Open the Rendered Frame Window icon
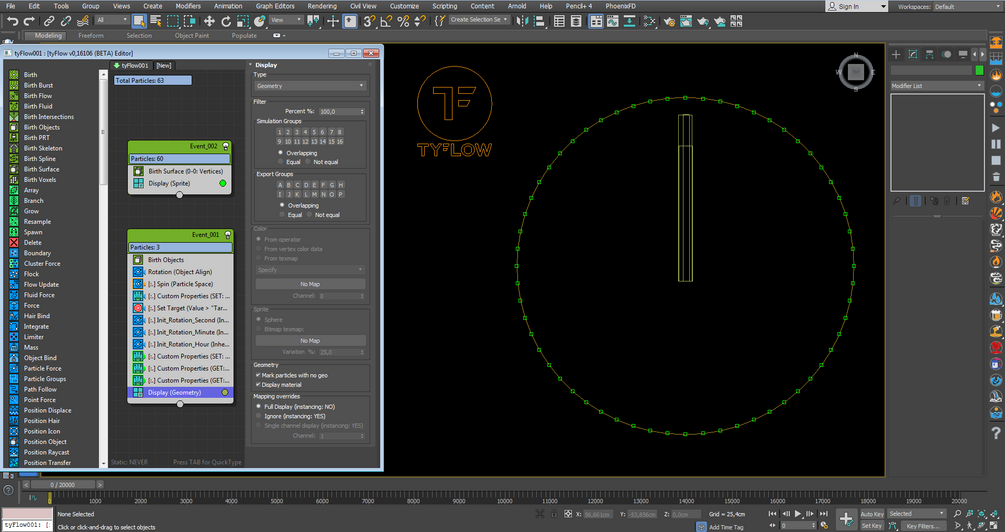This screenshot has width=1005, height=532. 686,21
